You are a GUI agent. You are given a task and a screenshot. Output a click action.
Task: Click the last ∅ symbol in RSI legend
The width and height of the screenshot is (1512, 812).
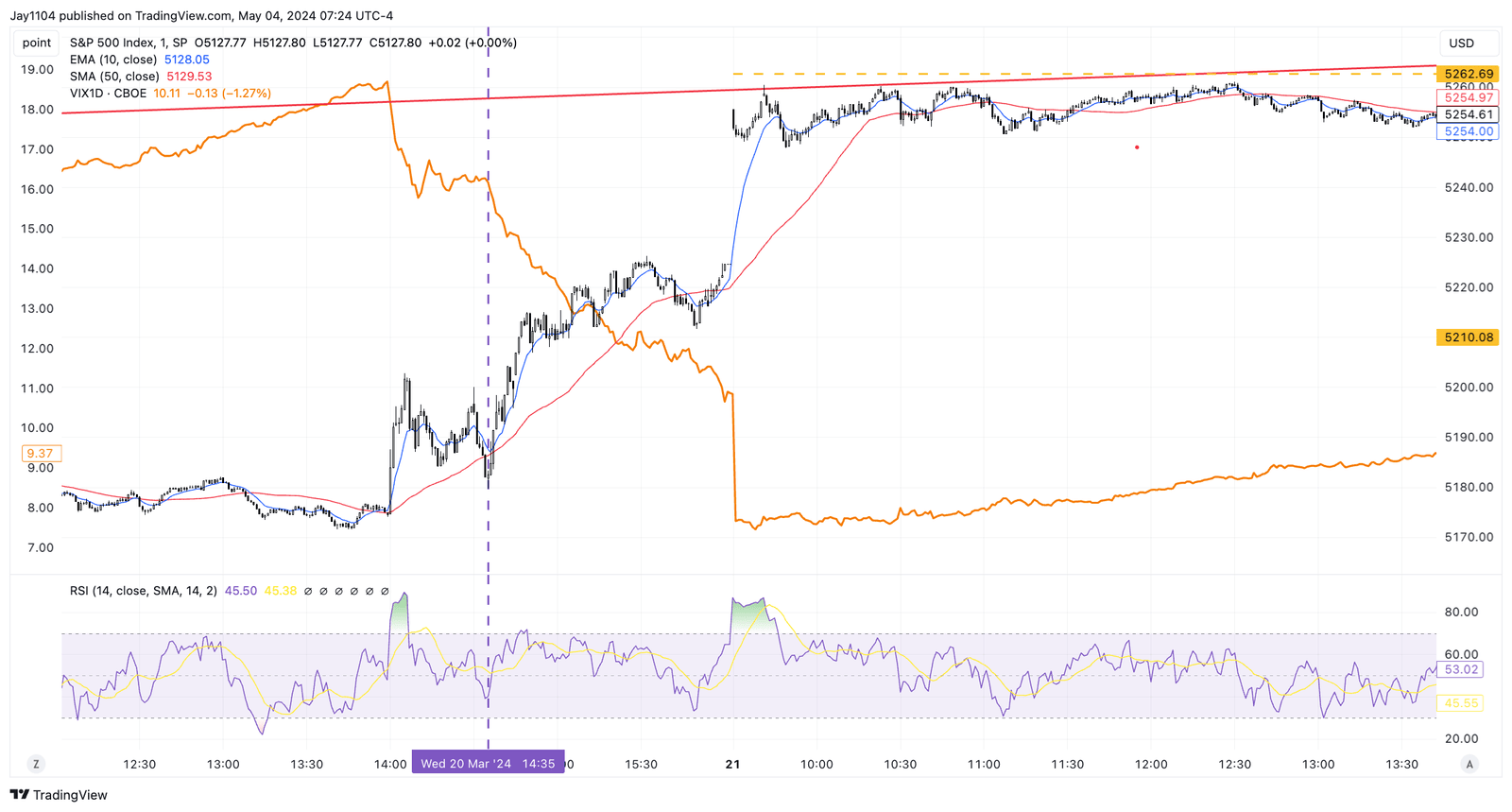[385, 591]
